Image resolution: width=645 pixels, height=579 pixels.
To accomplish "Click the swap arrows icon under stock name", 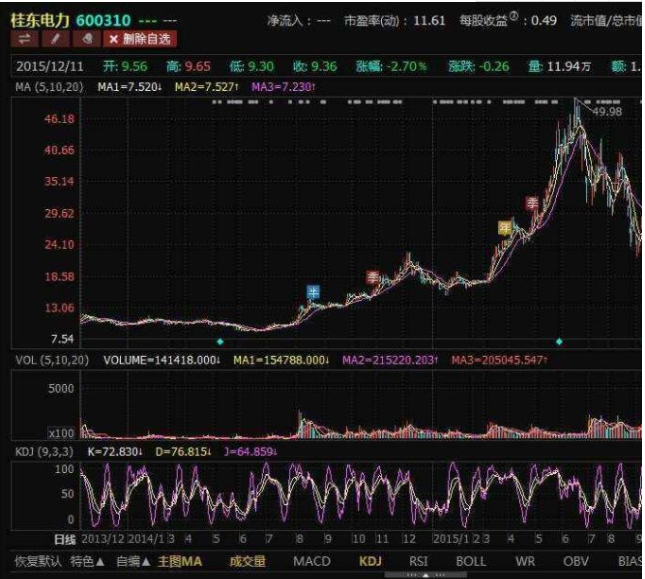I will 24,39.
